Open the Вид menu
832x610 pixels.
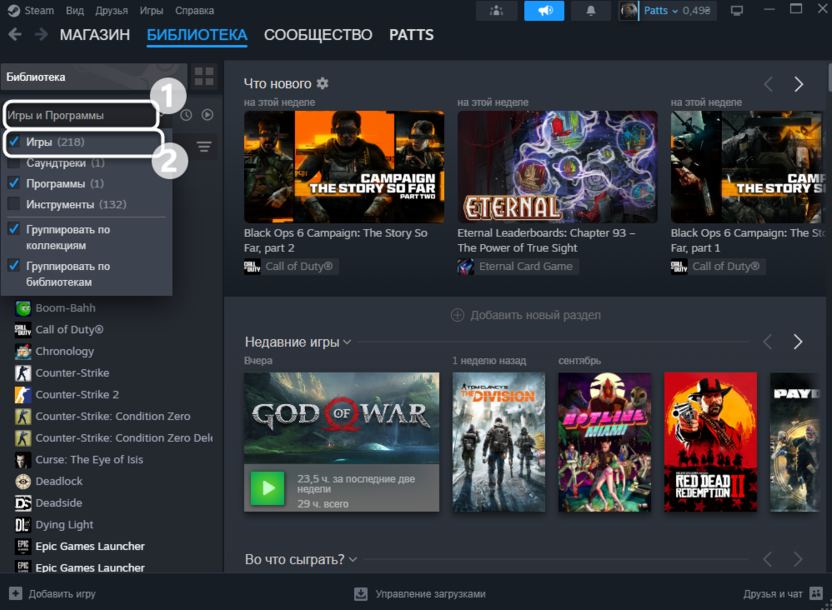tap(75, 11)
